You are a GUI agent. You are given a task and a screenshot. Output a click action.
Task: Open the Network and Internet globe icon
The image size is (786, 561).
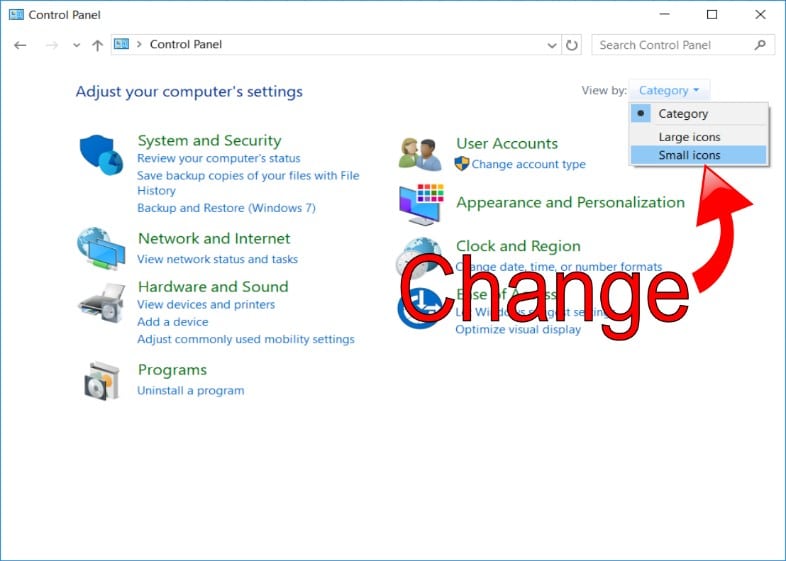pos(101,248)
